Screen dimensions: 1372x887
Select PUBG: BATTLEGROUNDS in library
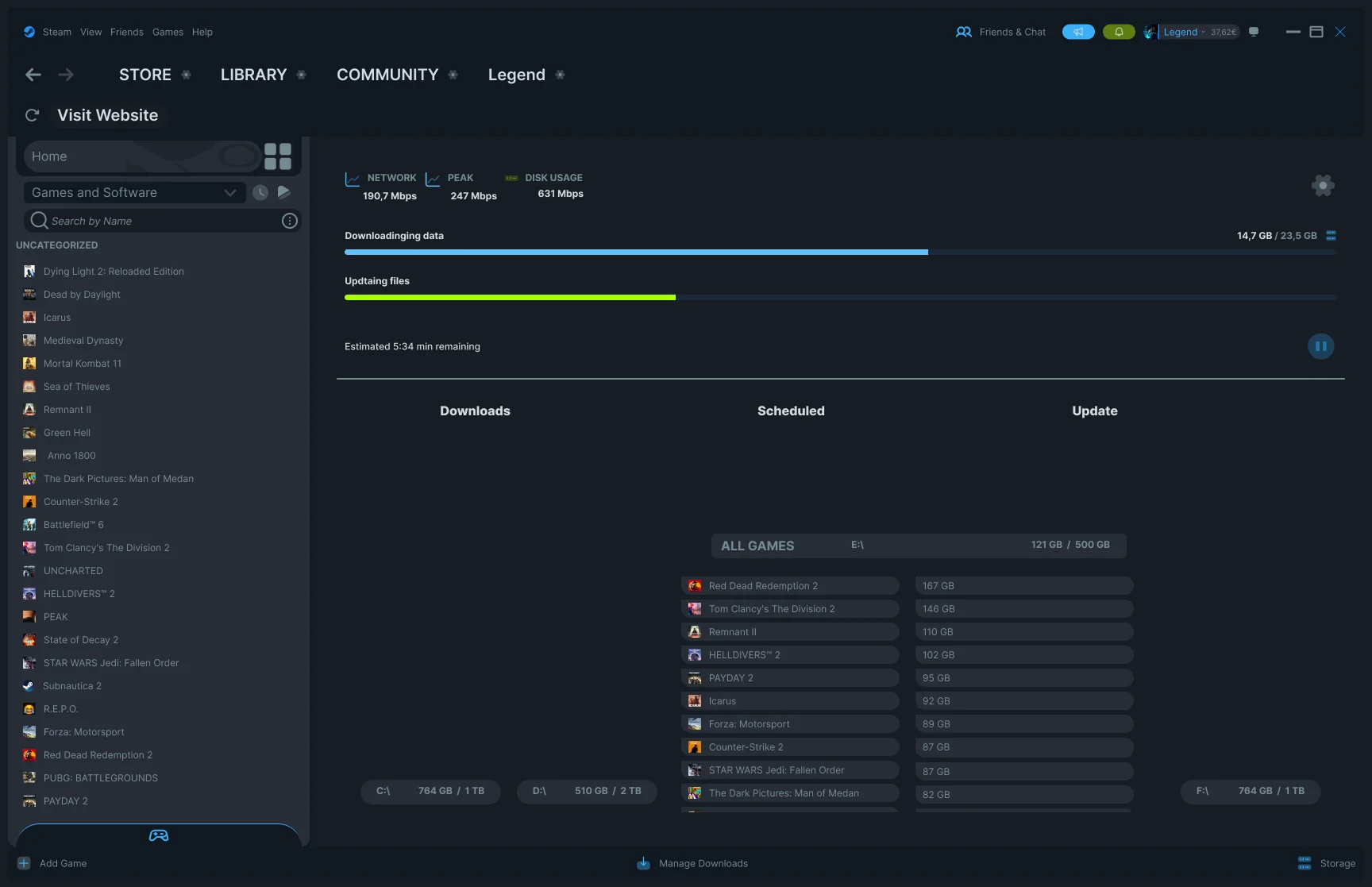coord(101,778)
